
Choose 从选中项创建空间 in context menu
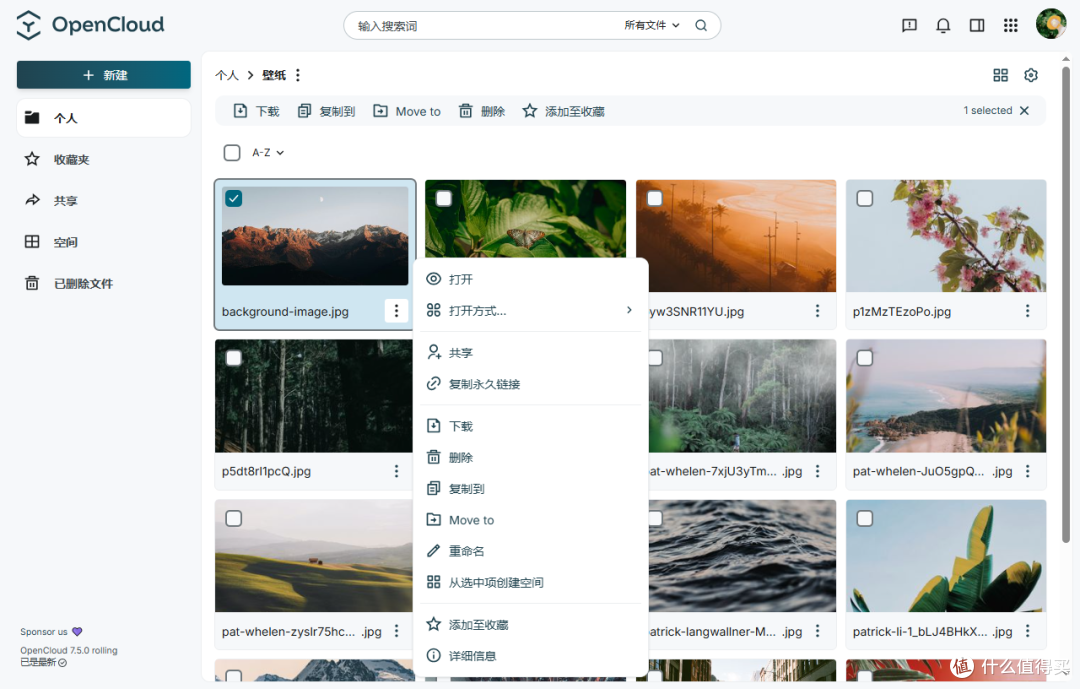(530, 582)
